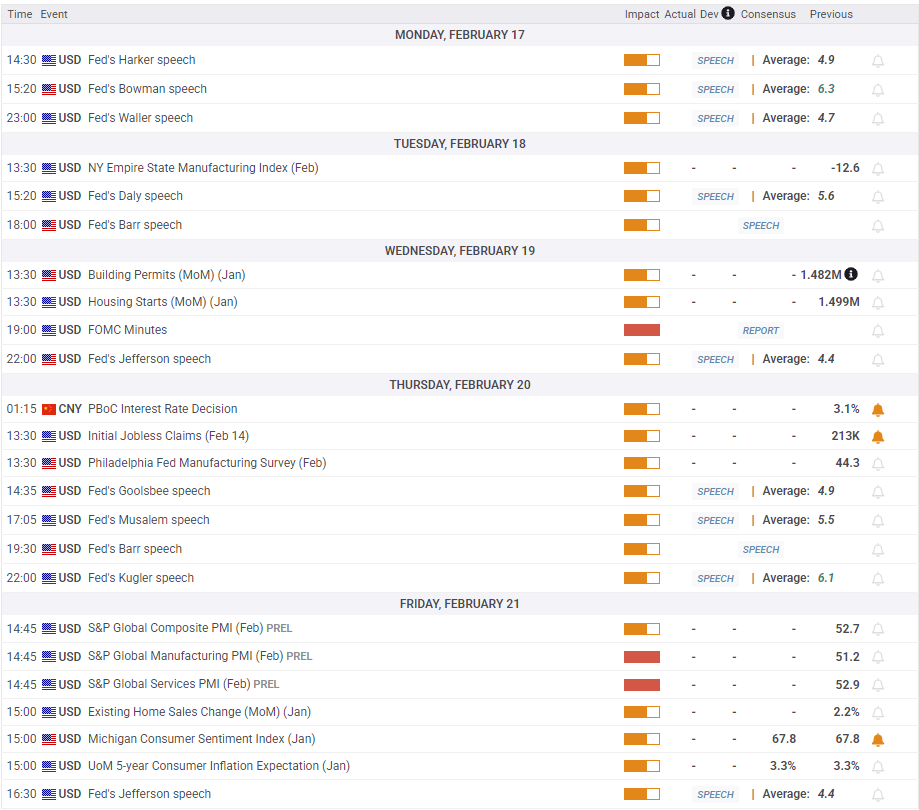
Task: Toggle alert bell for Initial Jobless Claims
Action: click(x=878, y=437)
